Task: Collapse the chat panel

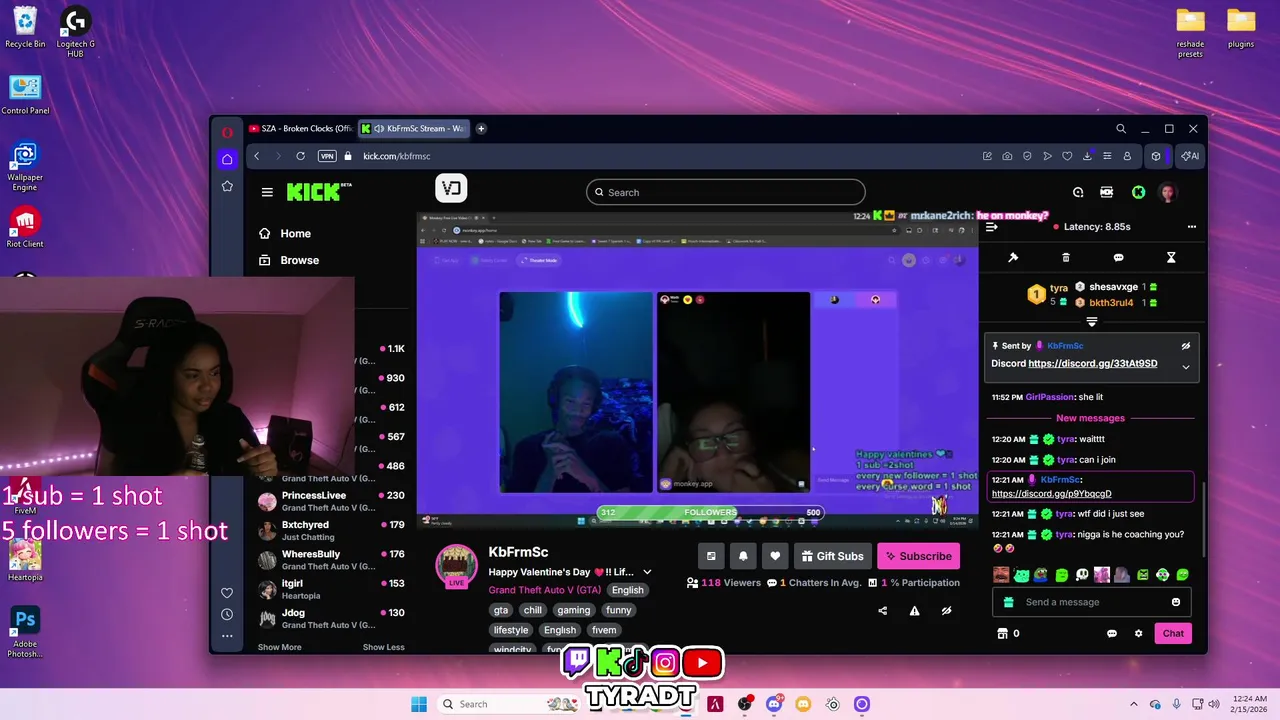Action: click(991, 227)
